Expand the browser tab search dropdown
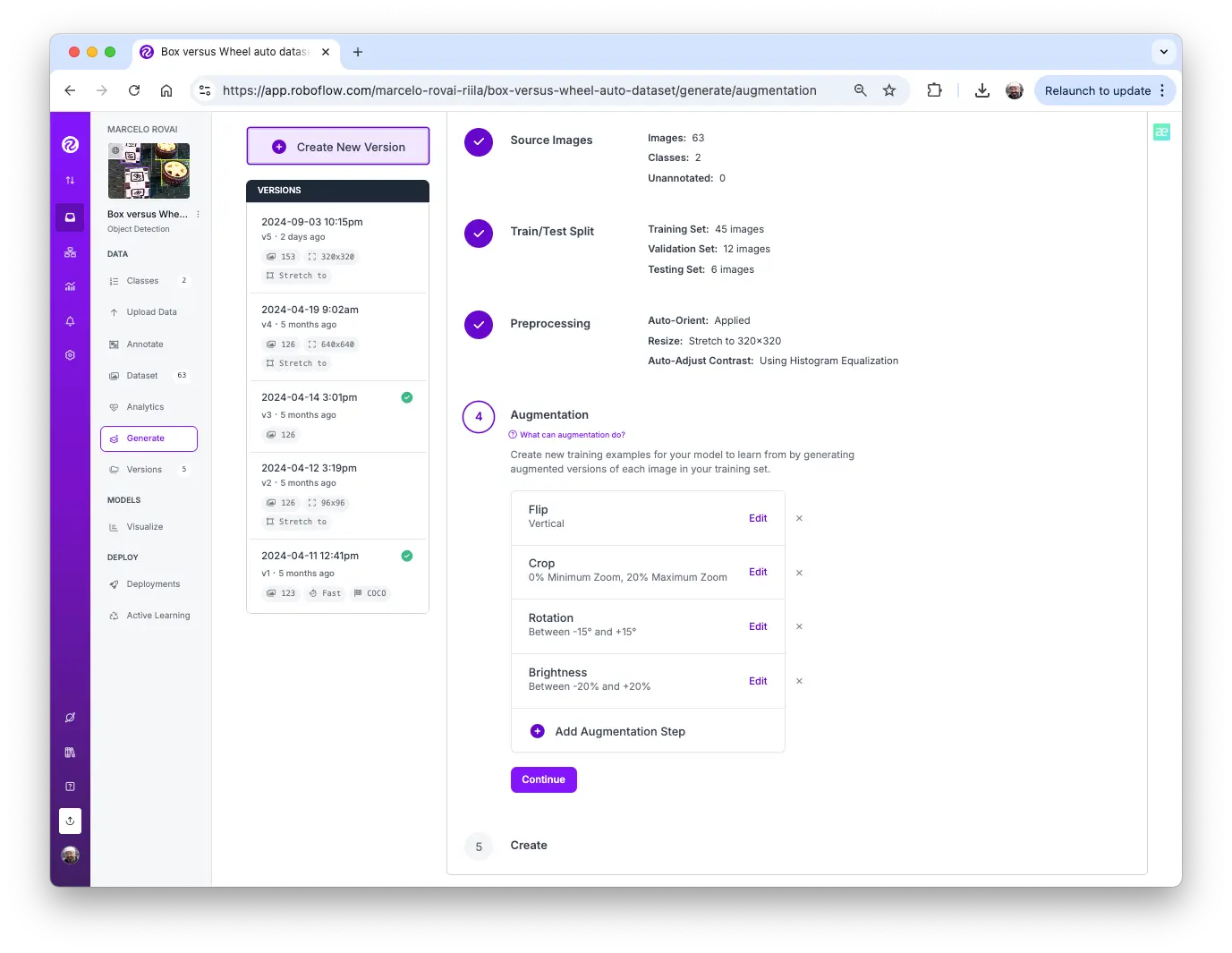 point(1163,52)
